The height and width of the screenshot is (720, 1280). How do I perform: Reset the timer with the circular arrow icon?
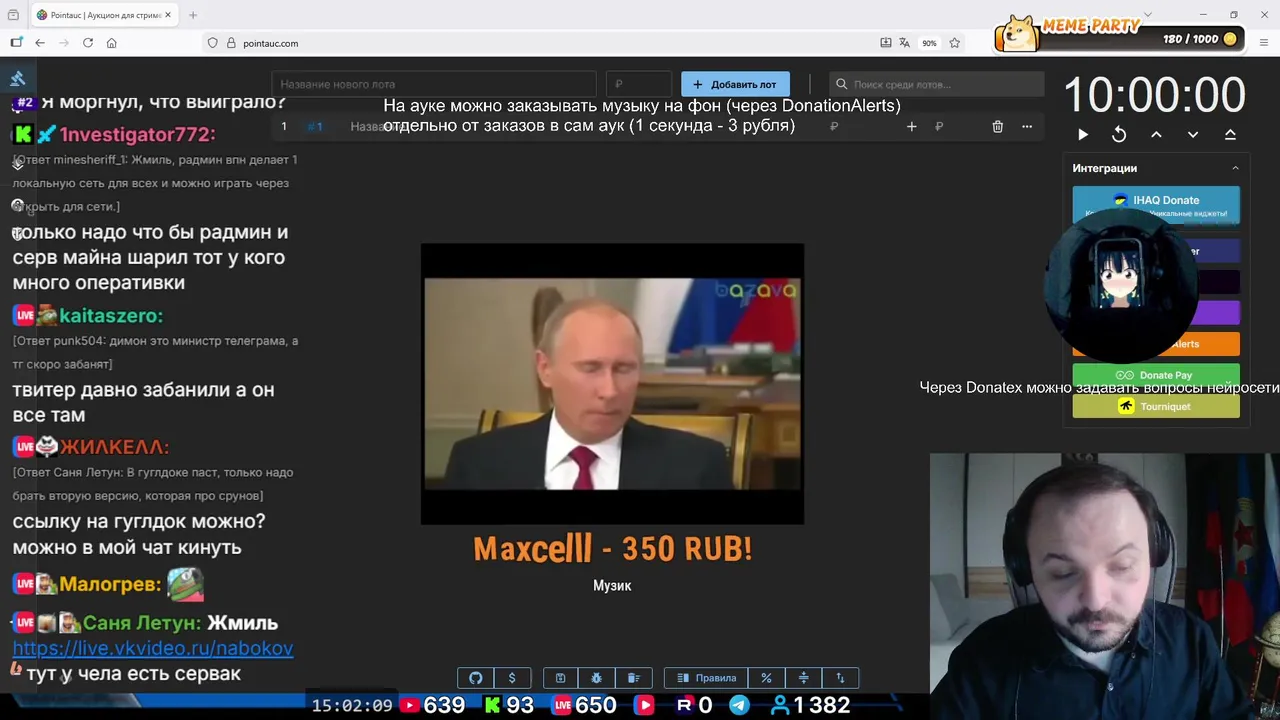coord(1119,134)
